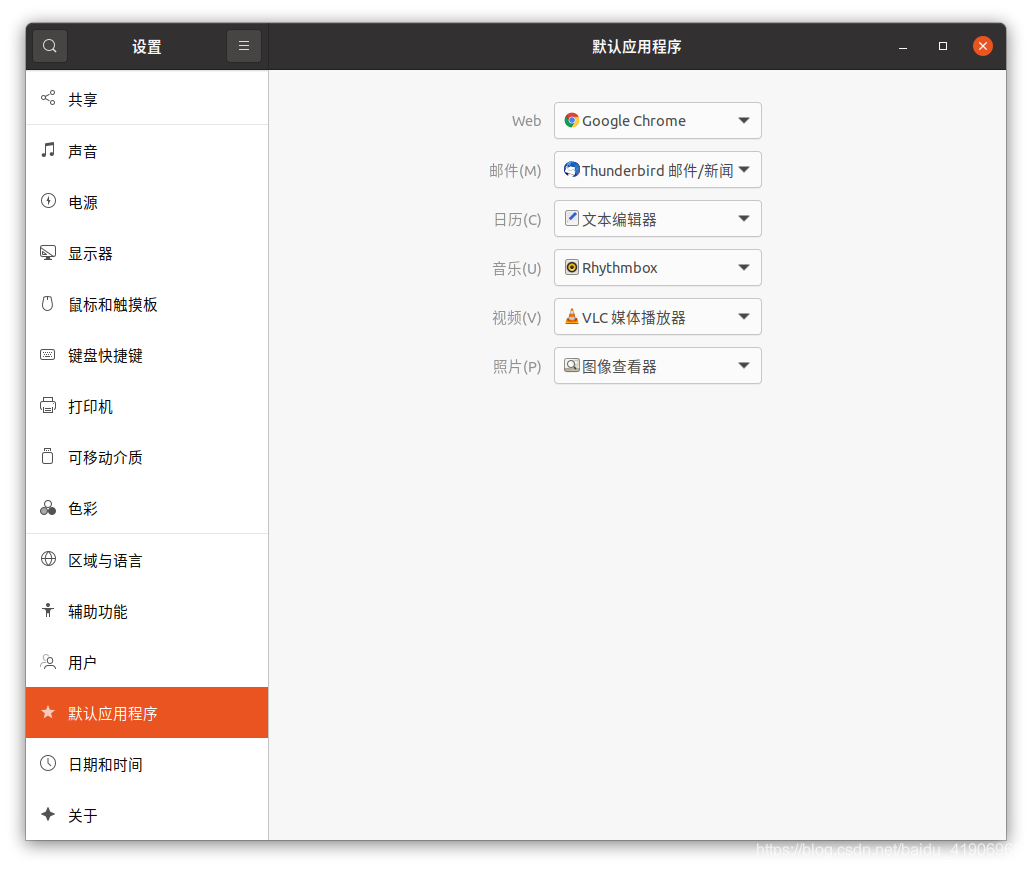Viewport: 1032px width, 869px height.
Task: Click the 日历(C) label
Action: (x=517, y=219)
